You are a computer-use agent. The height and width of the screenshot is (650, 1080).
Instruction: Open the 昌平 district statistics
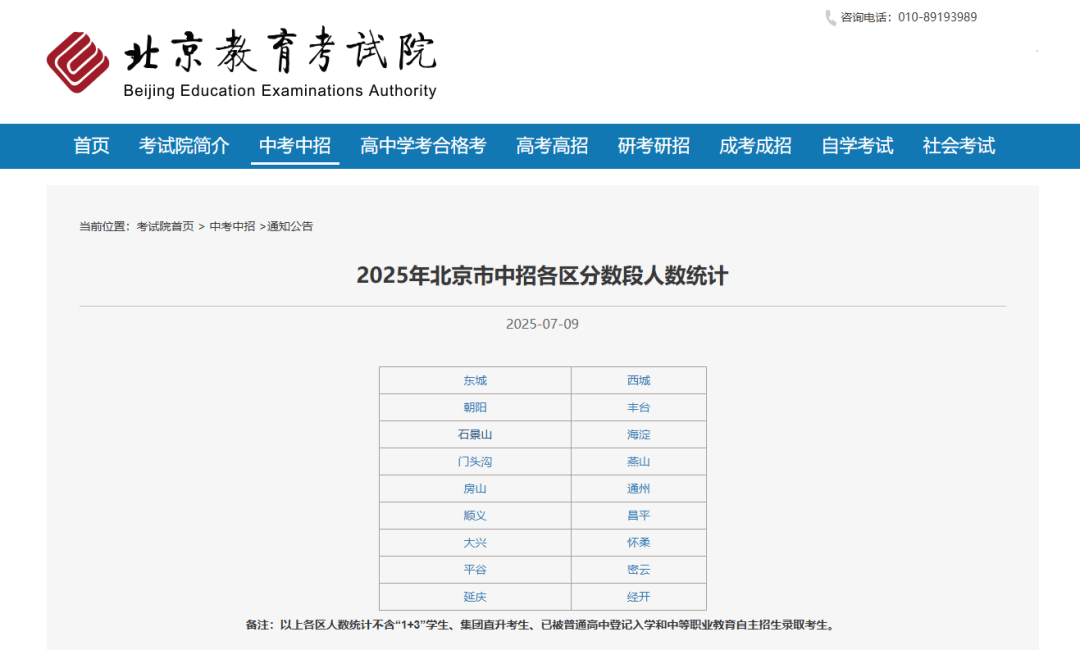639,515
